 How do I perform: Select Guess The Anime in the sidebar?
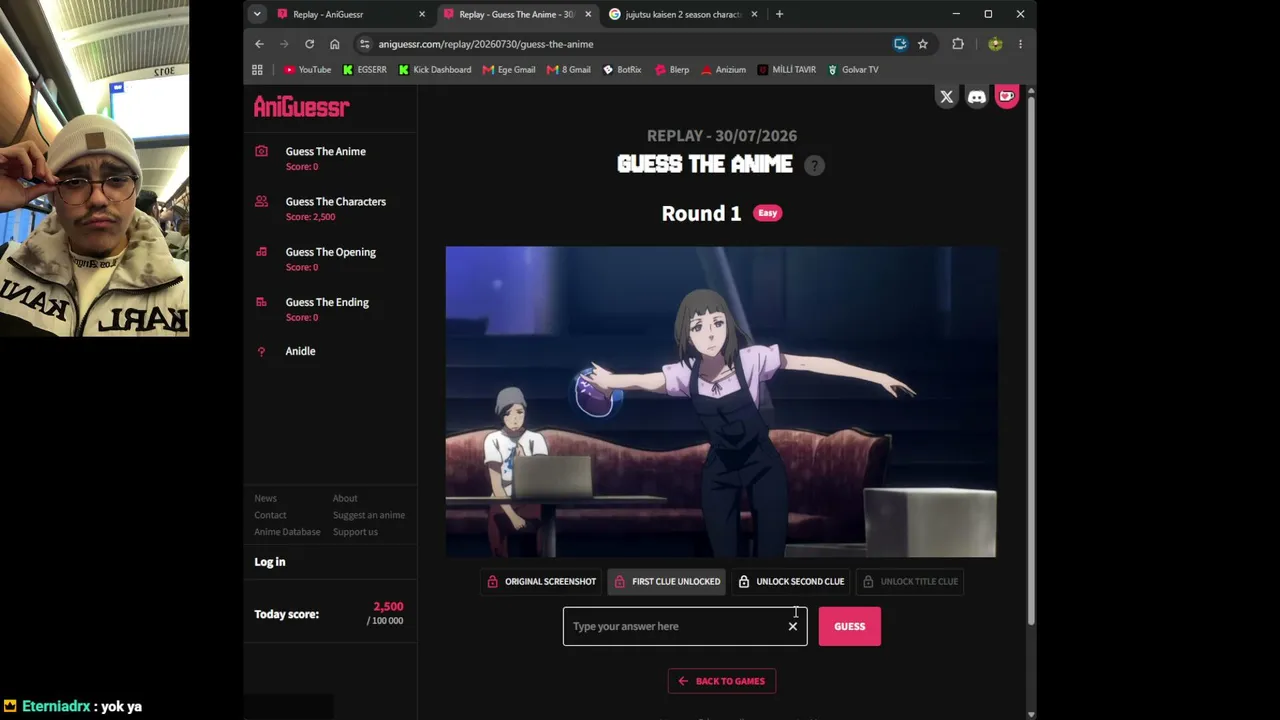pos(325,152)
